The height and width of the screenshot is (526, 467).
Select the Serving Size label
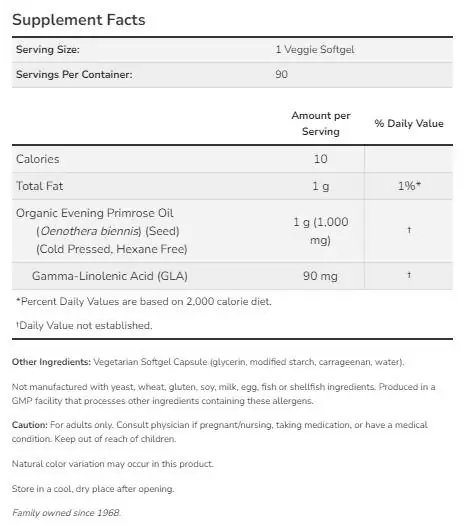pyautogui.click(x=48, y=50)
